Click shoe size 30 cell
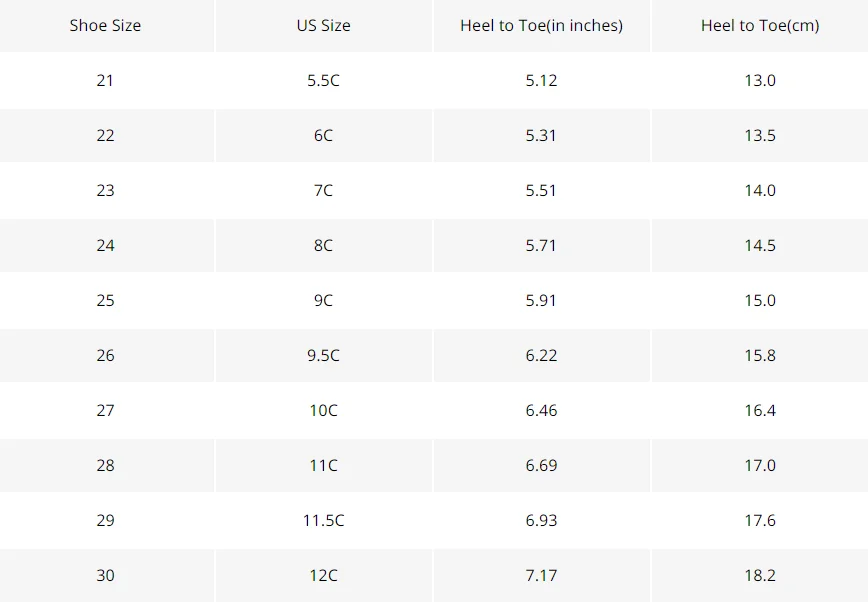The height and width of the screenshot is (602, 868). point(105,575)
